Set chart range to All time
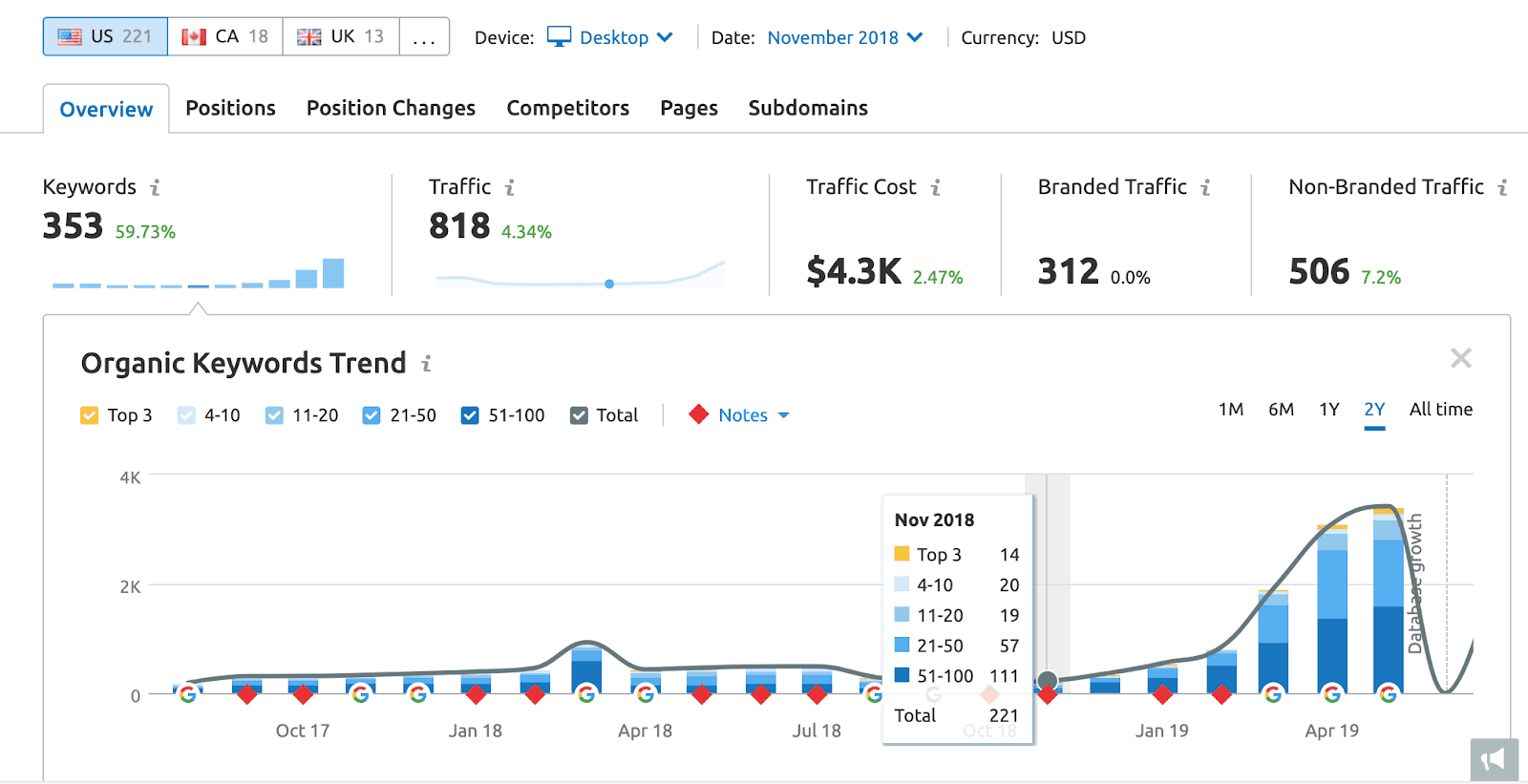Screen dimensions: 1528x784 click(1441, 410)
